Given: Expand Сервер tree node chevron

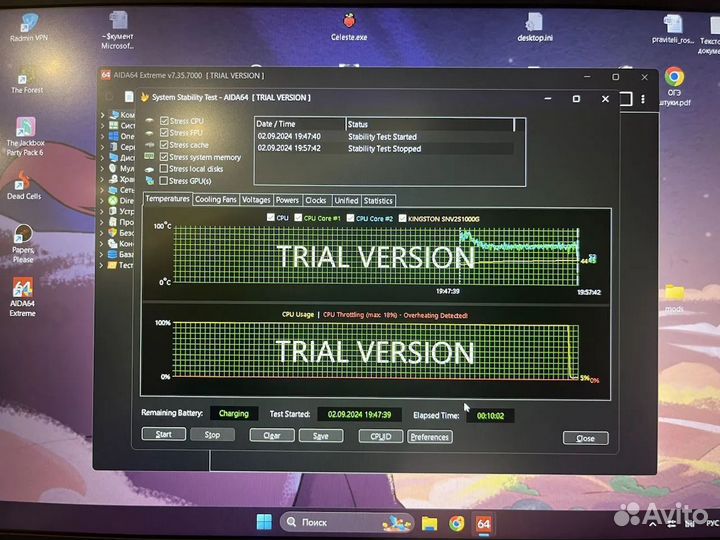Looking at the screenshot, I should [x=103, y=147].
